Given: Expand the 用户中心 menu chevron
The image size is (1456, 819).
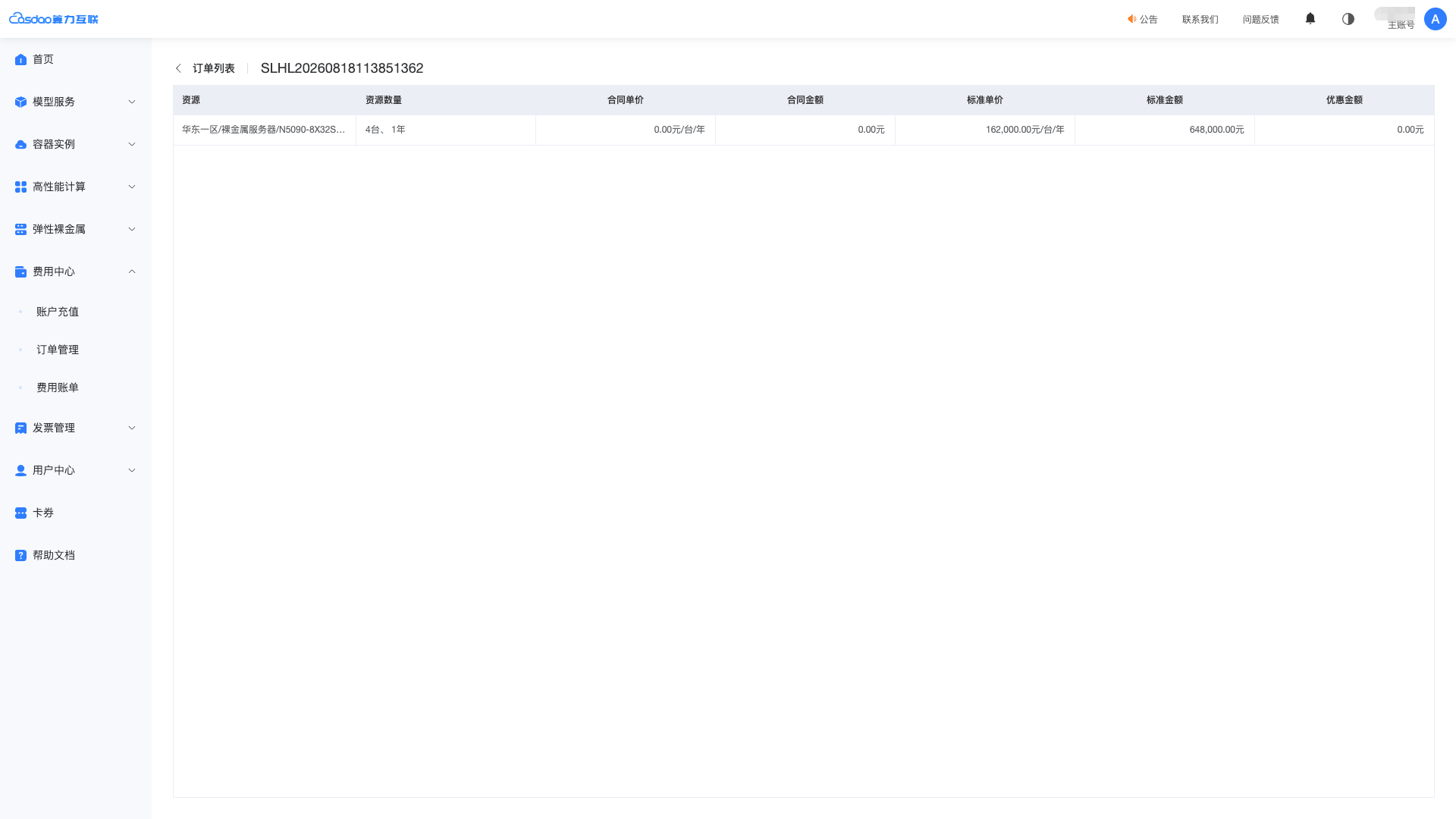Looking at the screenshot, I should (x=132, y=470).
